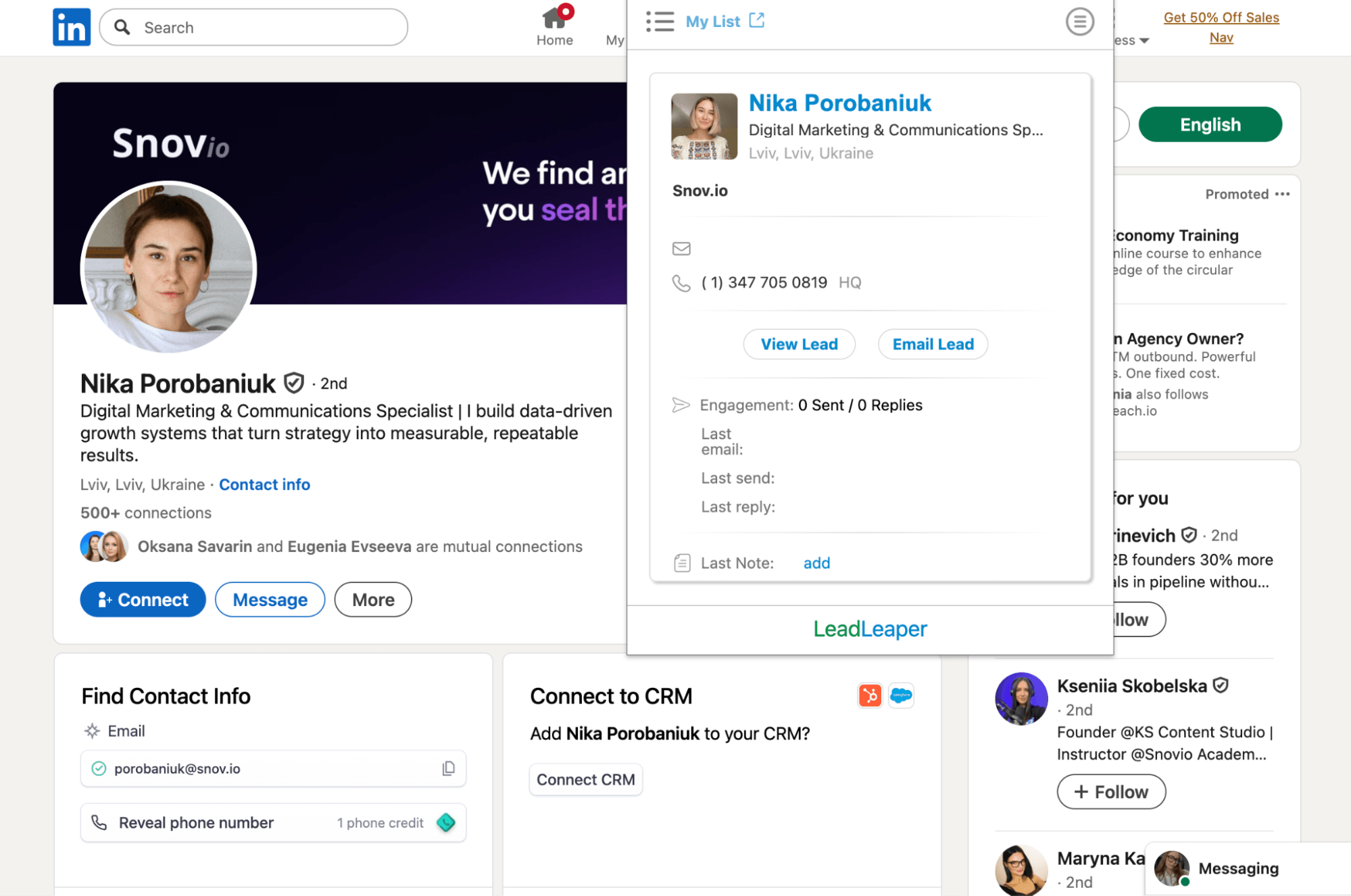Click the LinkedIn logo icon

[x=72, y=27]
